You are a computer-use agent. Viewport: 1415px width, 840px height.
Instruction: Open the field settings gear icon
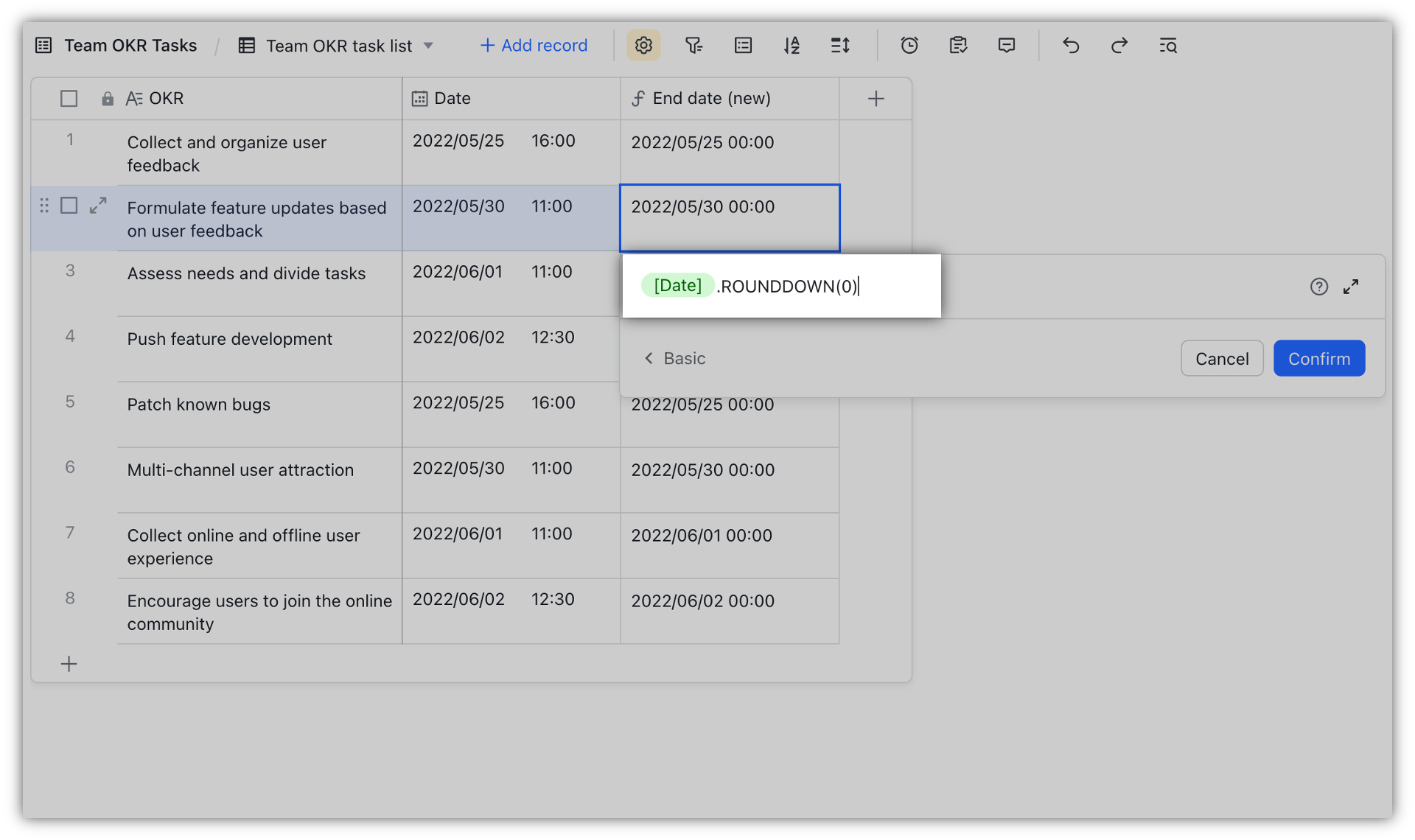pyautogui.click(x=643, y=45)
